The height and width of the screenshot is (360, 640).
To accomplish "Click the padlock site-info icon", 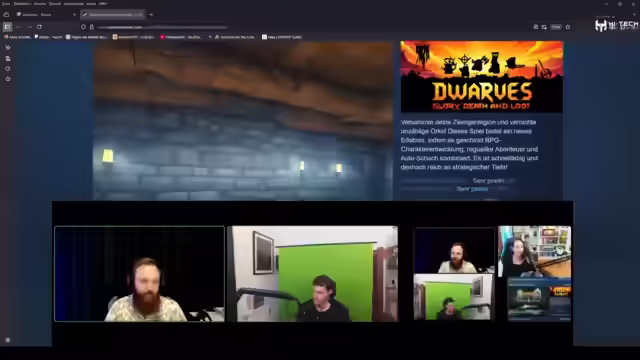I will pos(92,27).
